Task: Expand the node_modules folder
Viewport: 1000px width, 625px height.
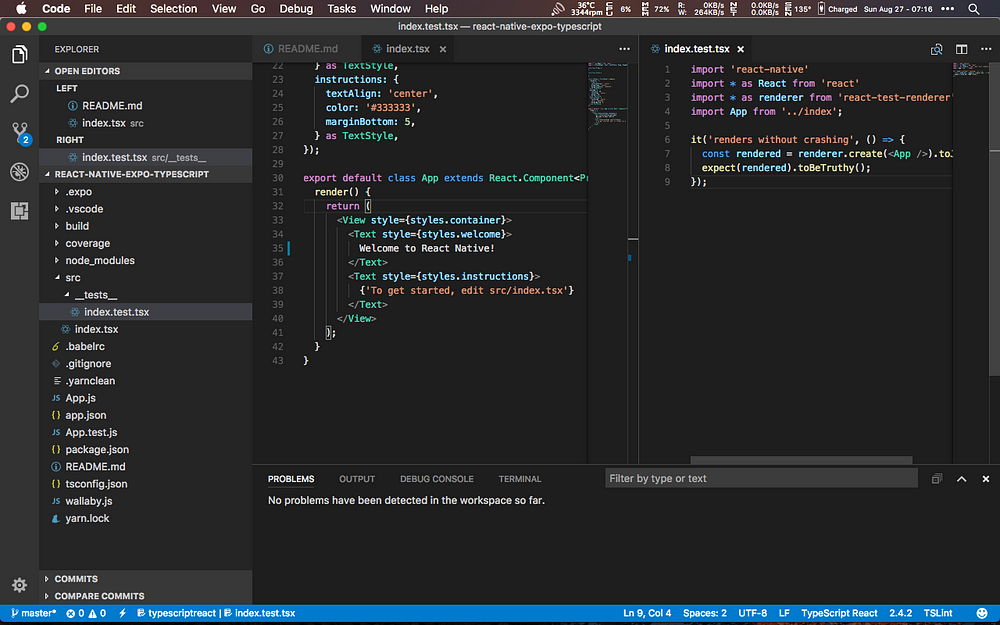Action: 99,260
